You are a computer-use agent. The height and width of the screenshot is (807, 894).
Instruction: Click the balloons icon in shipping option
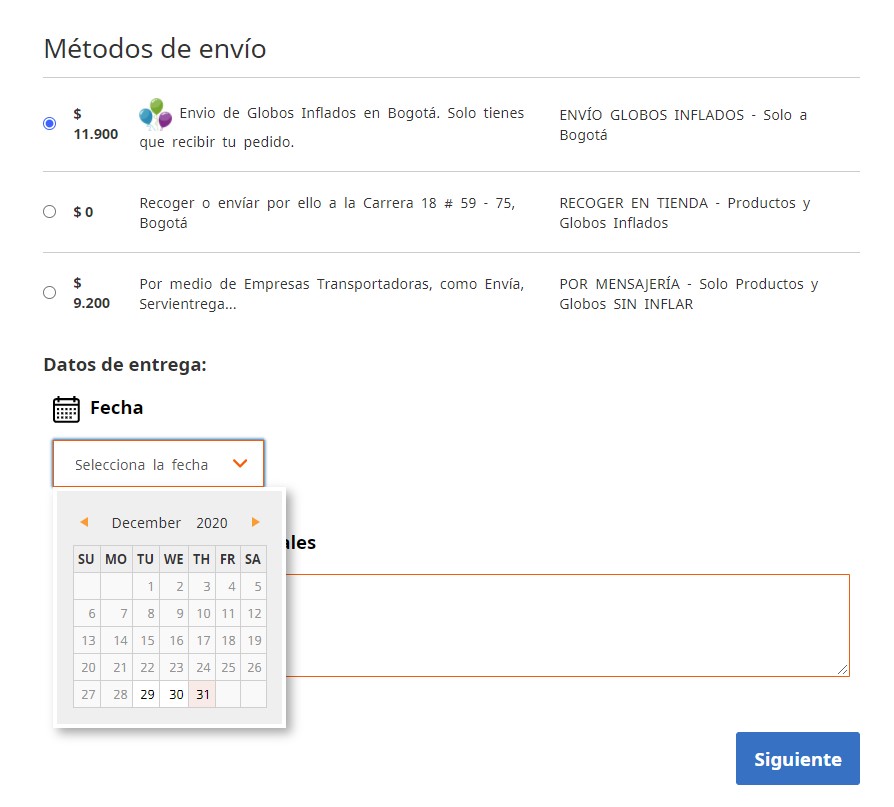(156, 114)
